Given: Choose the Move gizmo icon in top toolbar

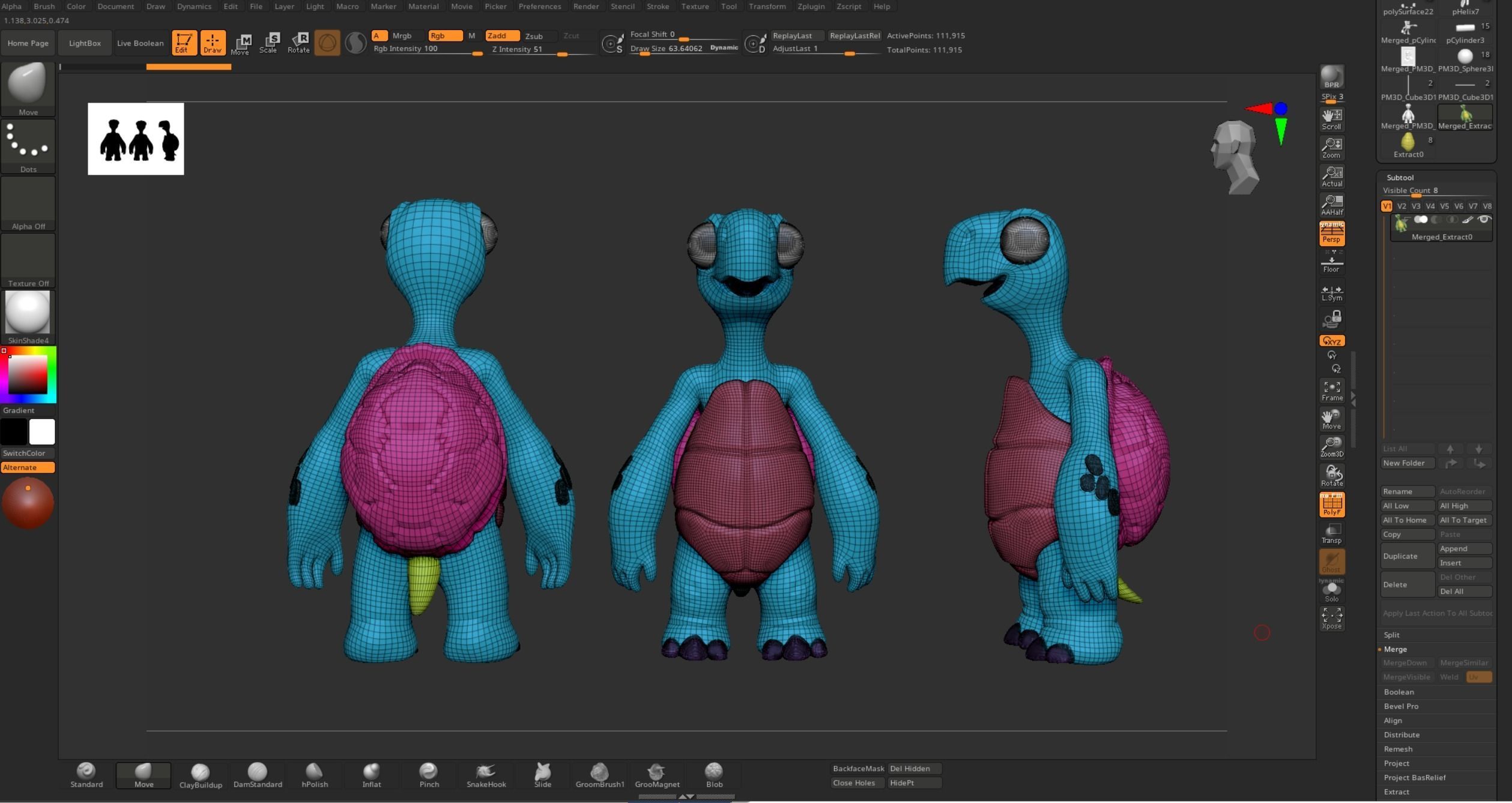Looking at the screenshot, I should tap(241, 43).
